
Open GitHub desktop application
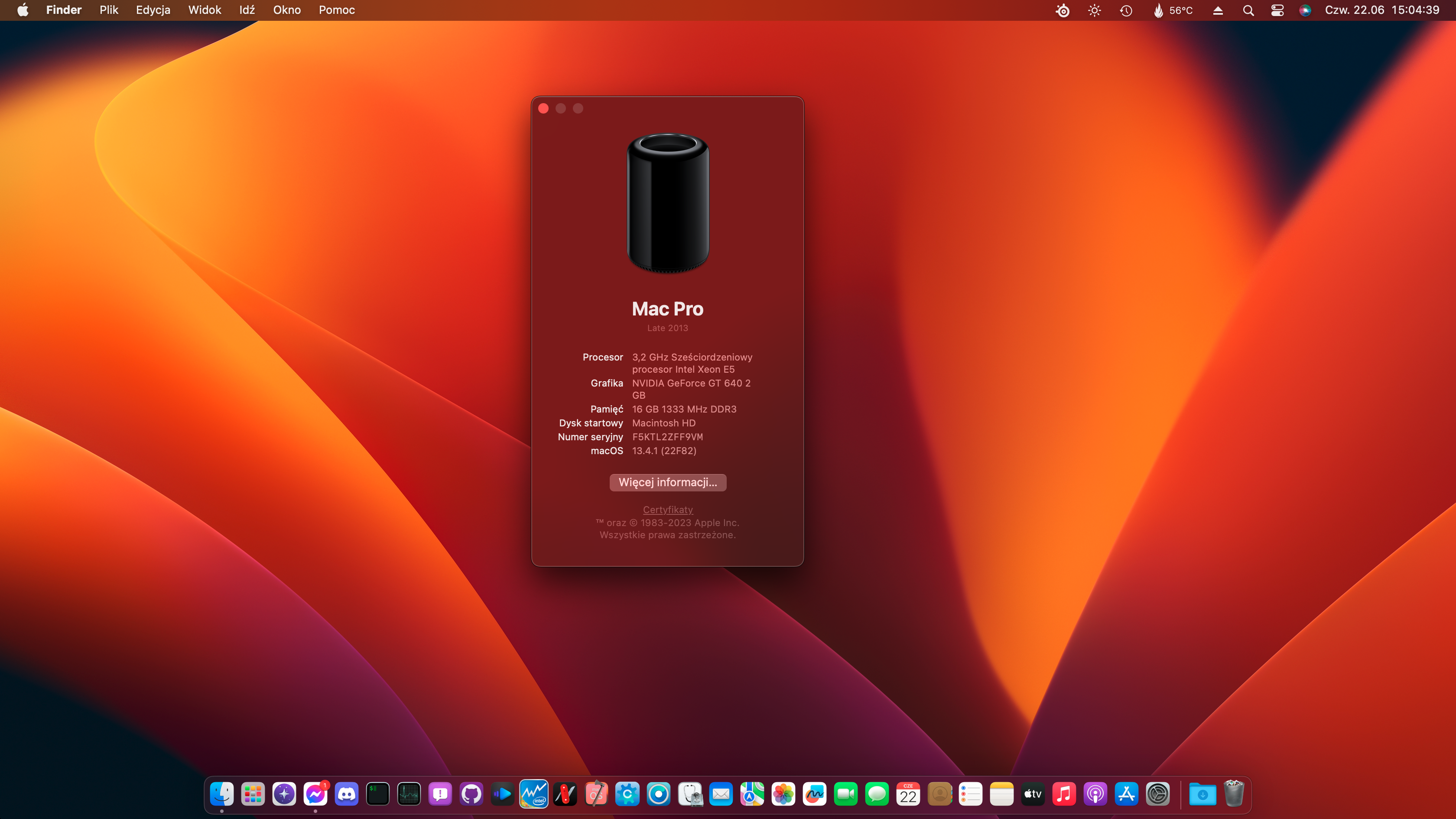pos(471,793)
